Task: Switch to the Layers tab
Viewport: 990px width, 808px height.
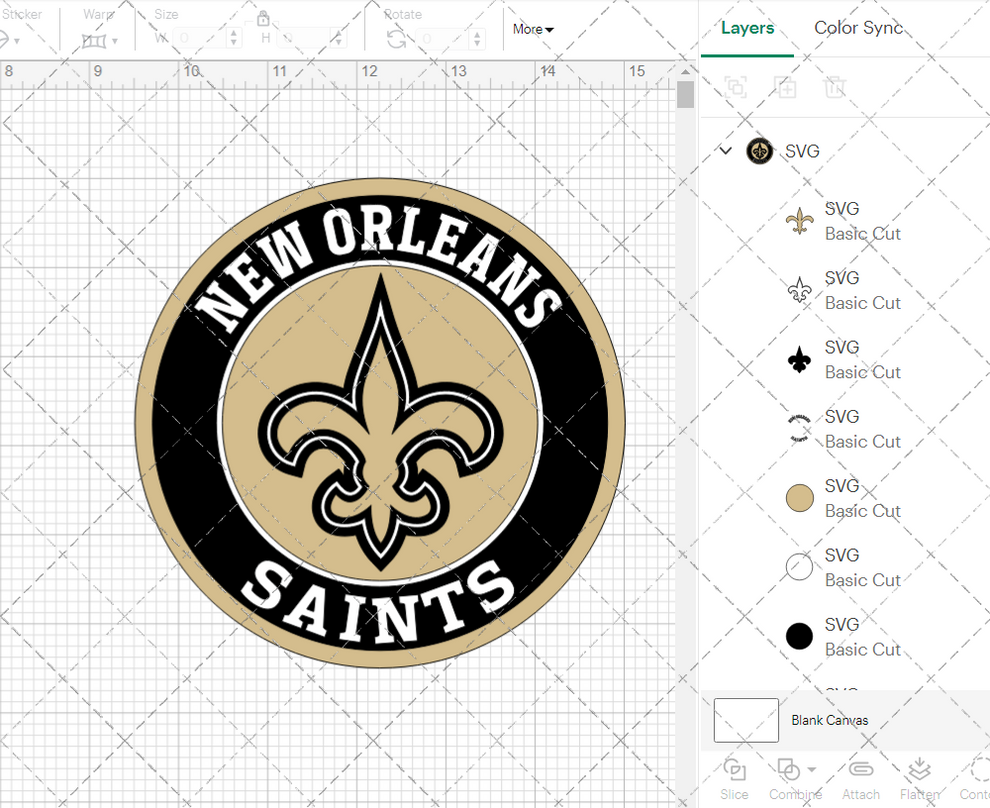Action: coord(748,28)
